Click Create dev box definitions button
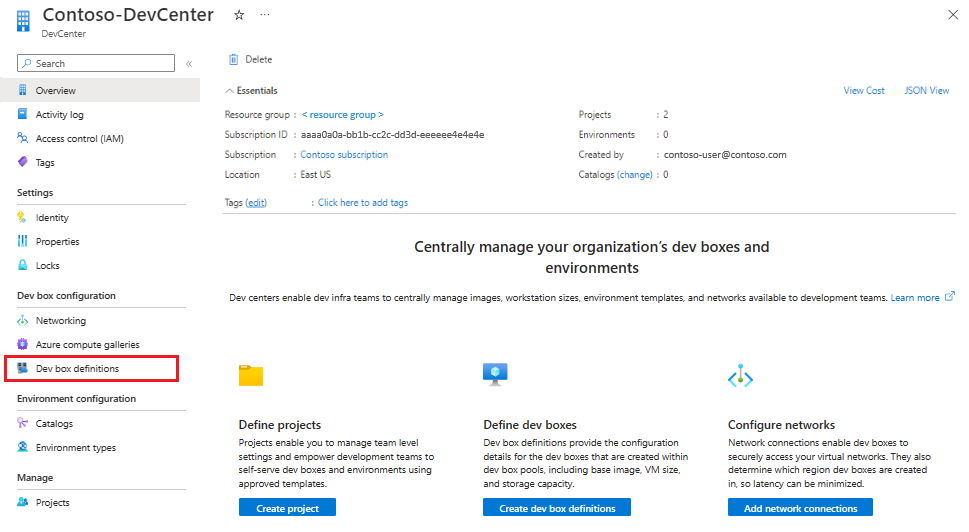The image size is (969, 532). point(556,508)
